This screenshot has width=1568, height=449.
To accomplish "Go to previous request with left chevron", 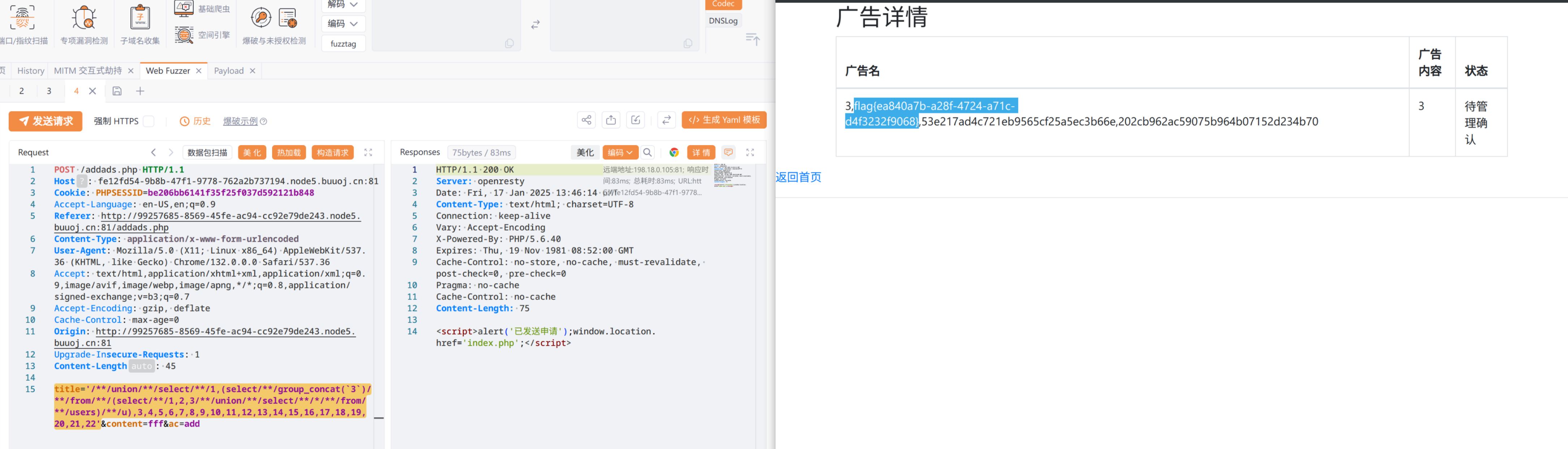I will point(154,152).
